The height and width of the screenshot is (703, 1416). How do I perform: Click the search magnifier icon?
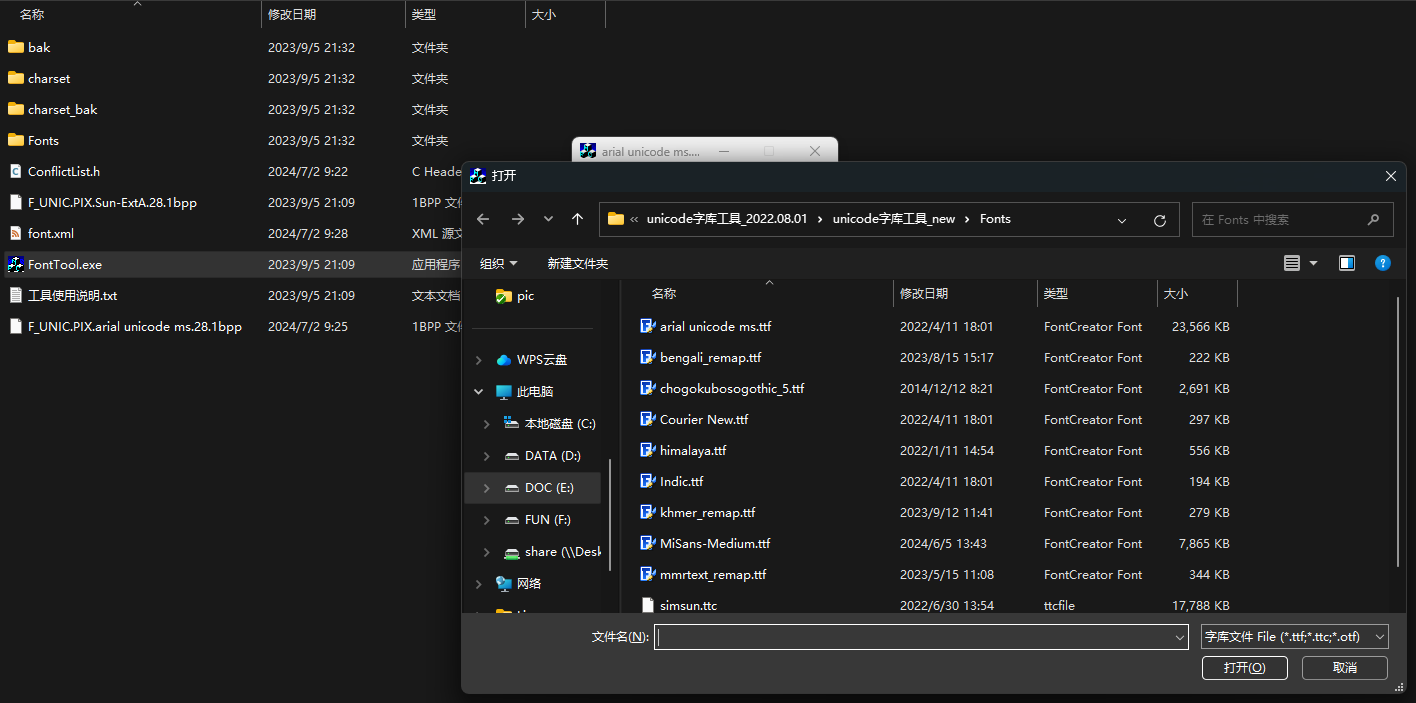tap(1373, 219)
